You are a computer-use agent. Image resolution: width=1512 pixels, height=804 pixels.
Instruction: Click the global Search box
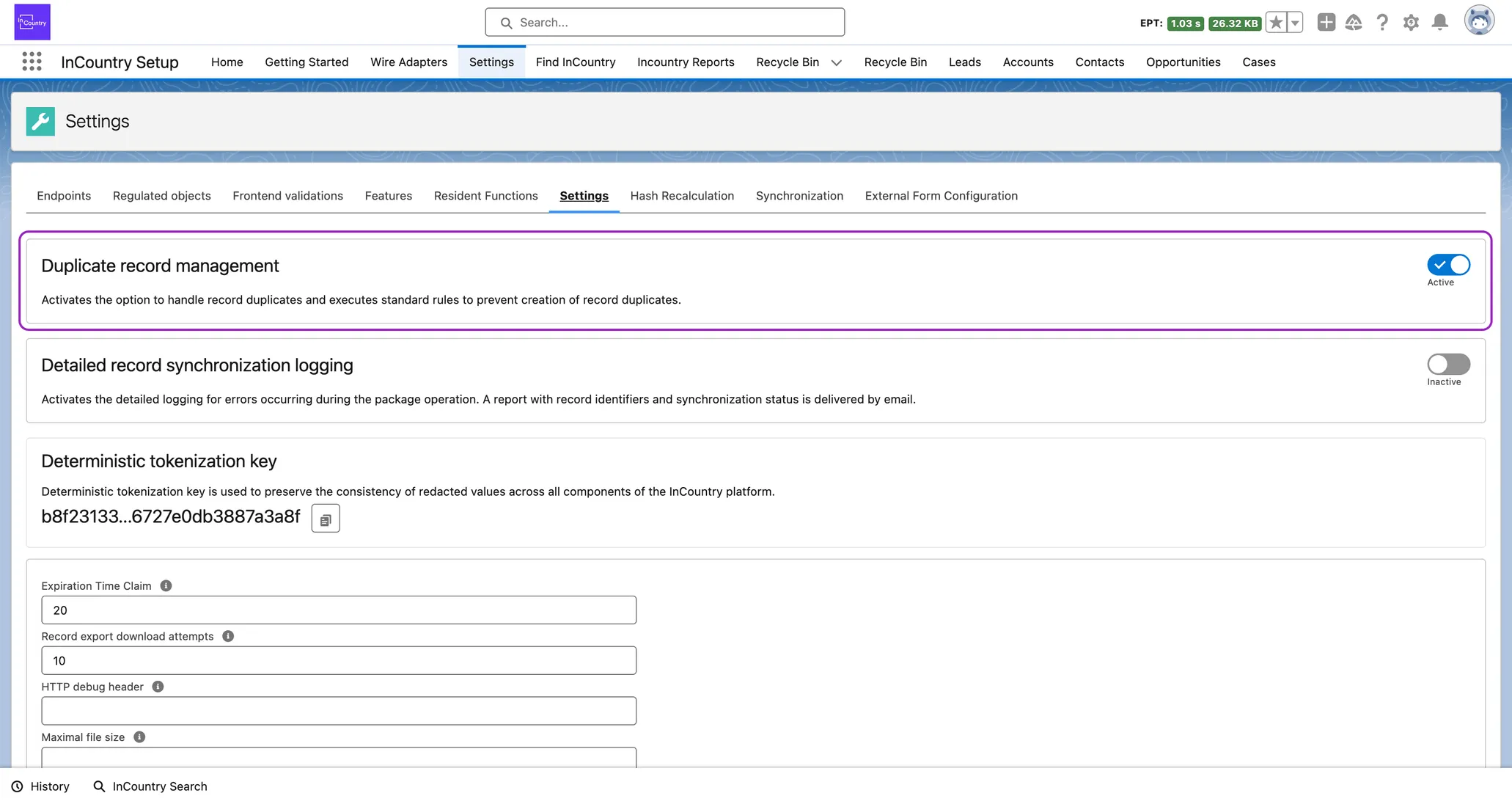tap(664, 23)
